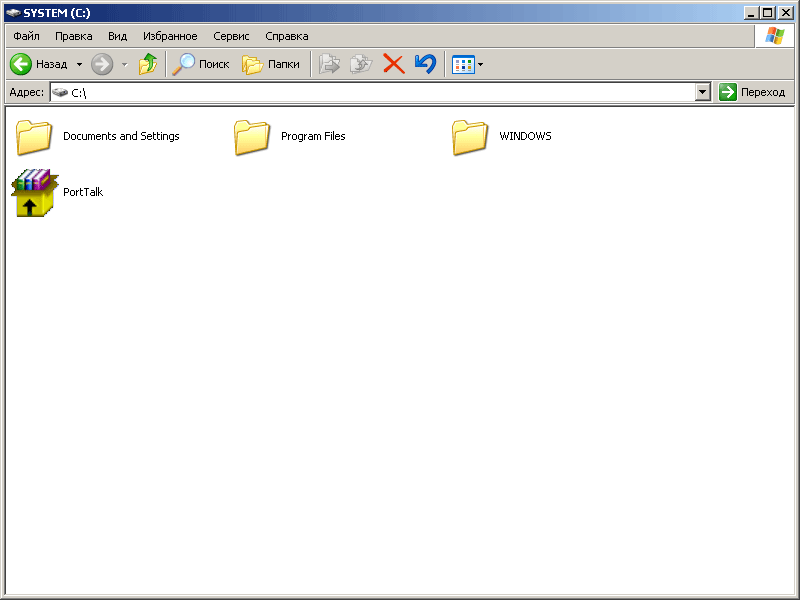This screenshot has width=800, height=600.
Task: Click the Documents and Settings name
Action: 121,136
